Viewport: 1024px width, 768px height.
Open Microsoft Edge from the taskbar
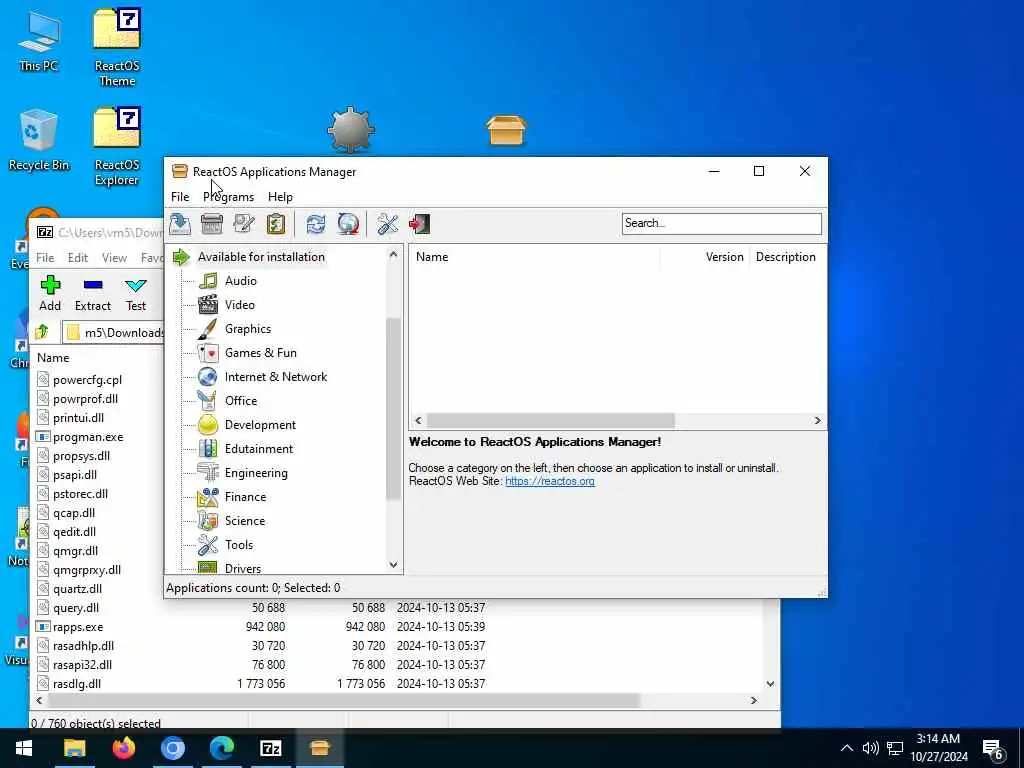221,748
